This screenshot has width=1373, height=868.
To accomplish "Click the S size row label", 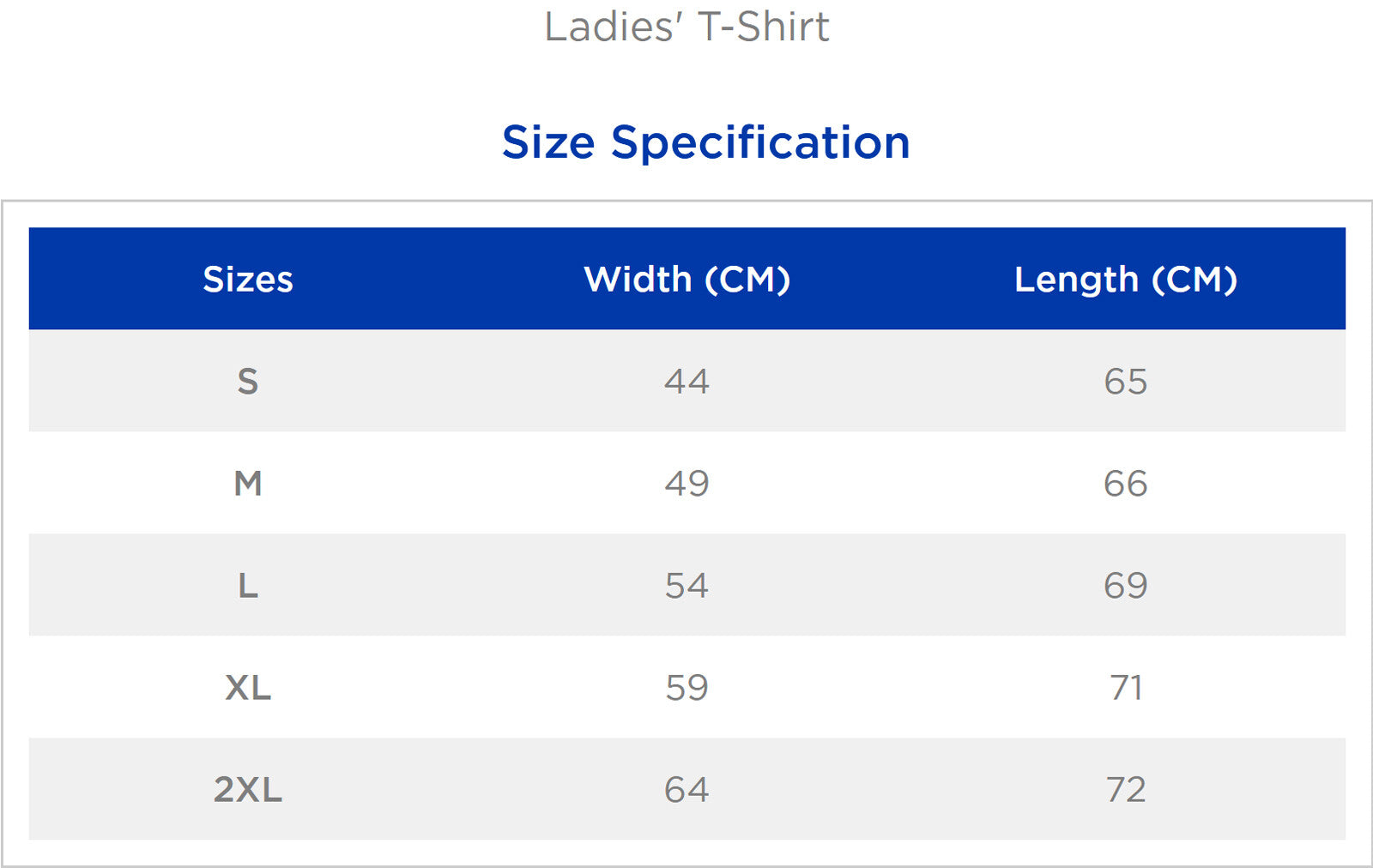I will tap(248, 382).
